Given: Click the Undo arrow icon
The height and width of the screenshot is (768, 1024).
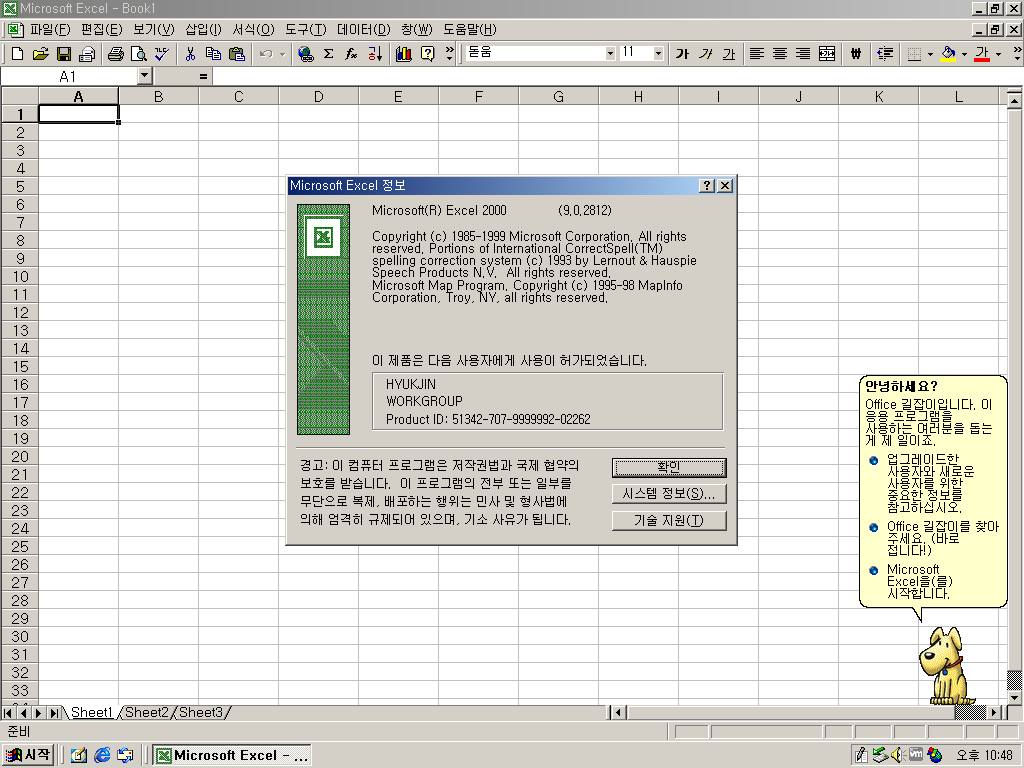Looking at the screenshot, I should coord(266,54).
